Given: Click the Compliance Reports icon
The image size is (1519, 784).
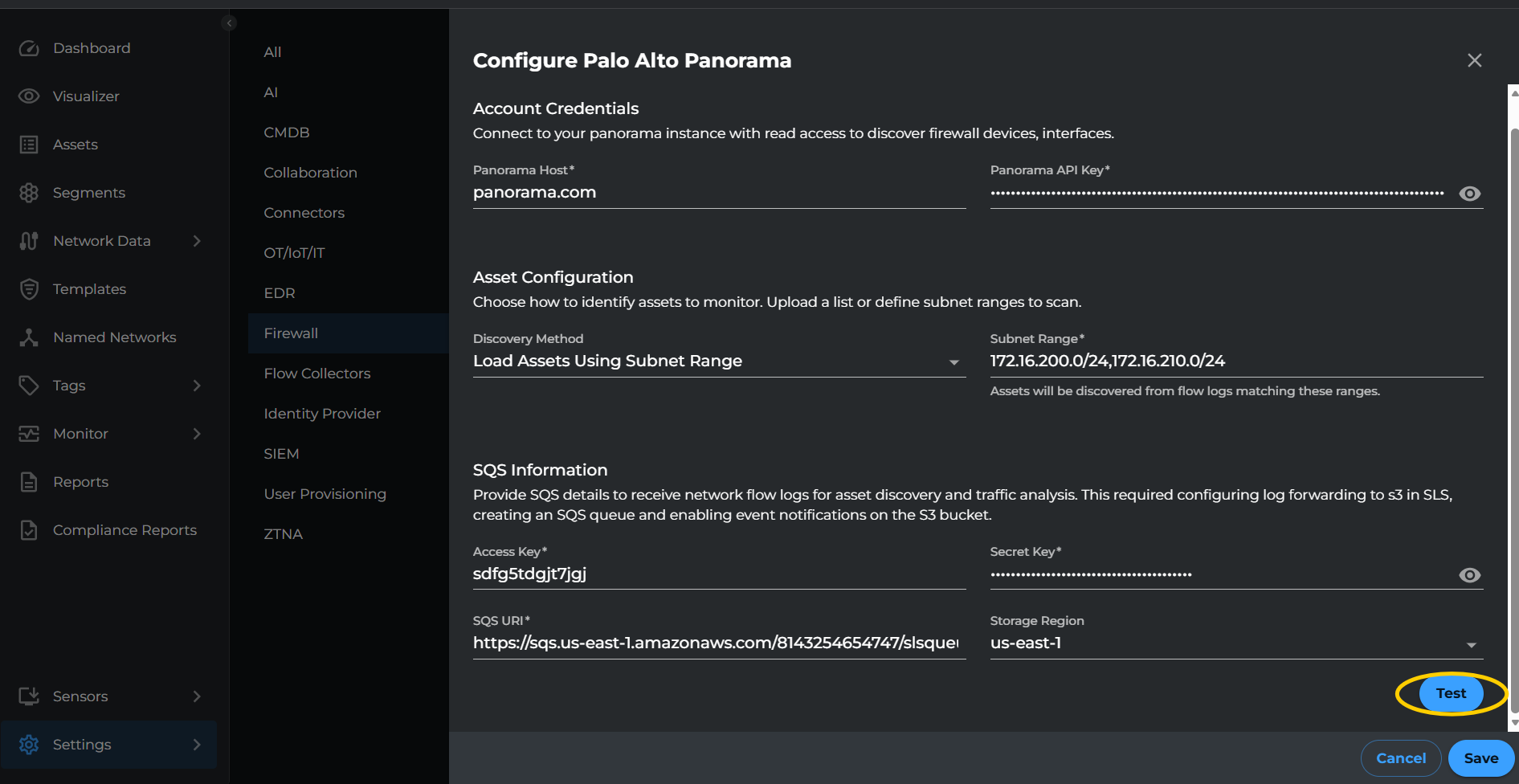Looking at the screenshot, I should click(x=29, y=529).
